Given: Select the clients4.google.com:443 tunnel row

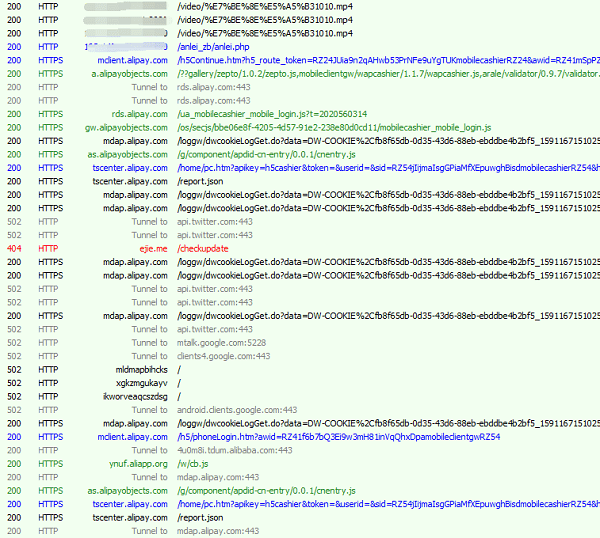Looking at the screenshot, I should tap(300, 356).
